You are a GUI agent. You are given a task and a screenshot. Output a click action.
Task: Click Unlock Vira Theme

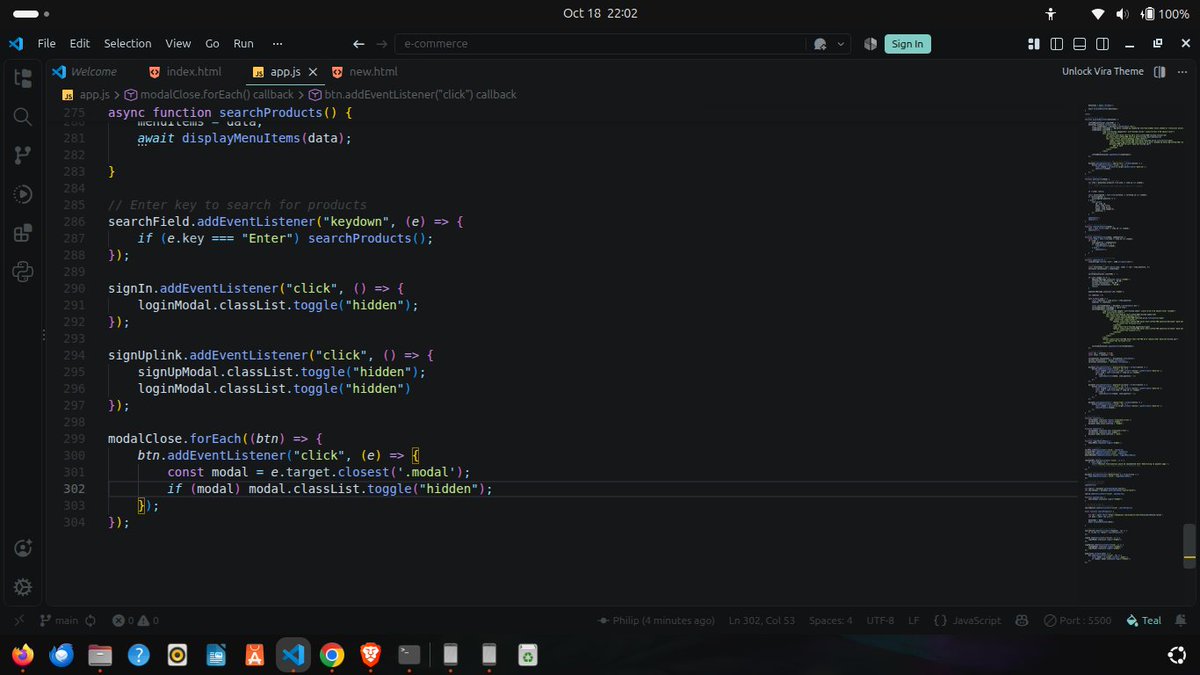[1102, 72]
